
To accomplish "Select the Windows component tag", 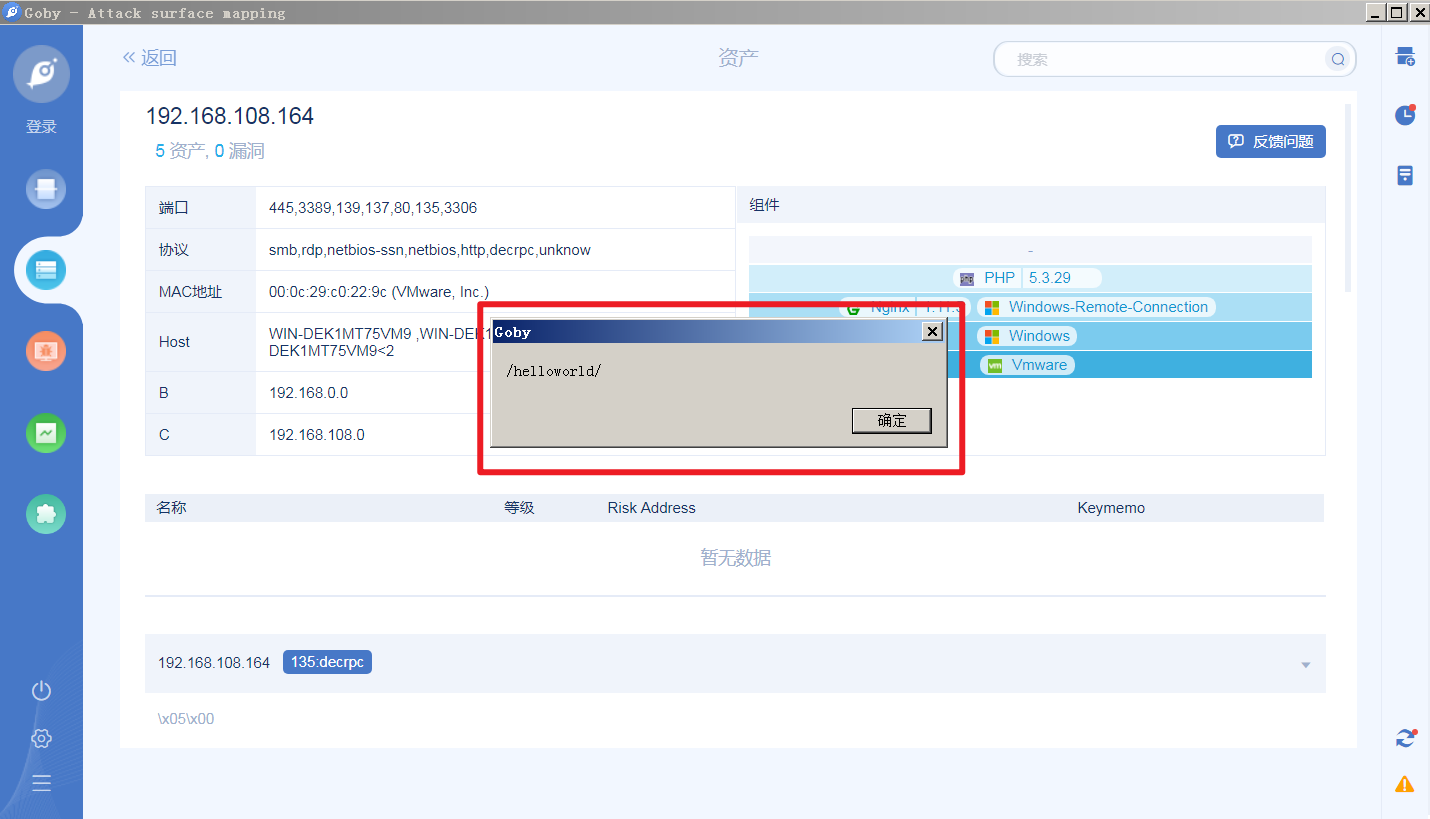I will point(1027,336).
